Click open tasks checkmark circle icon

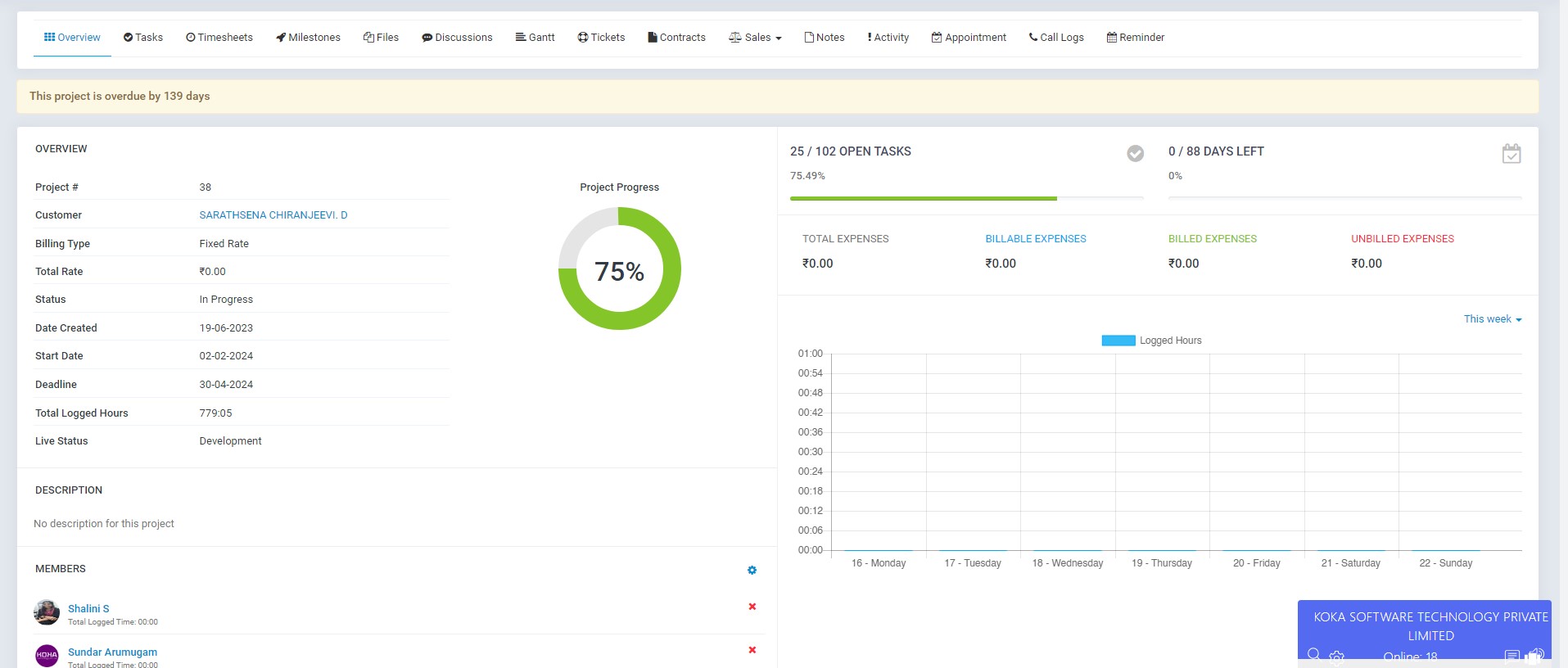click(x=1135, y=153)
